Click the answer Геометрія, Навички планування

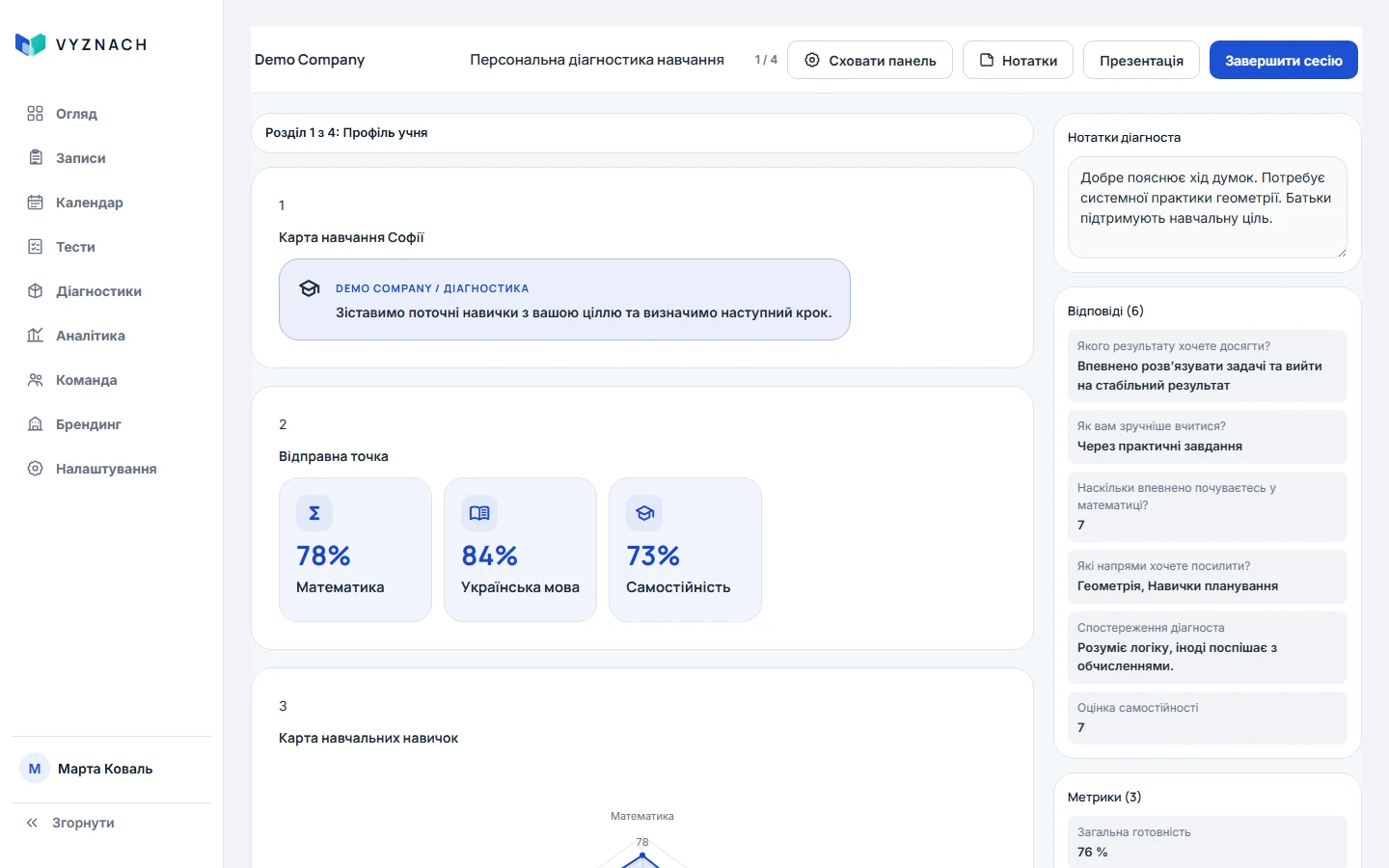pyautogui.click(x=1208, y=577)
